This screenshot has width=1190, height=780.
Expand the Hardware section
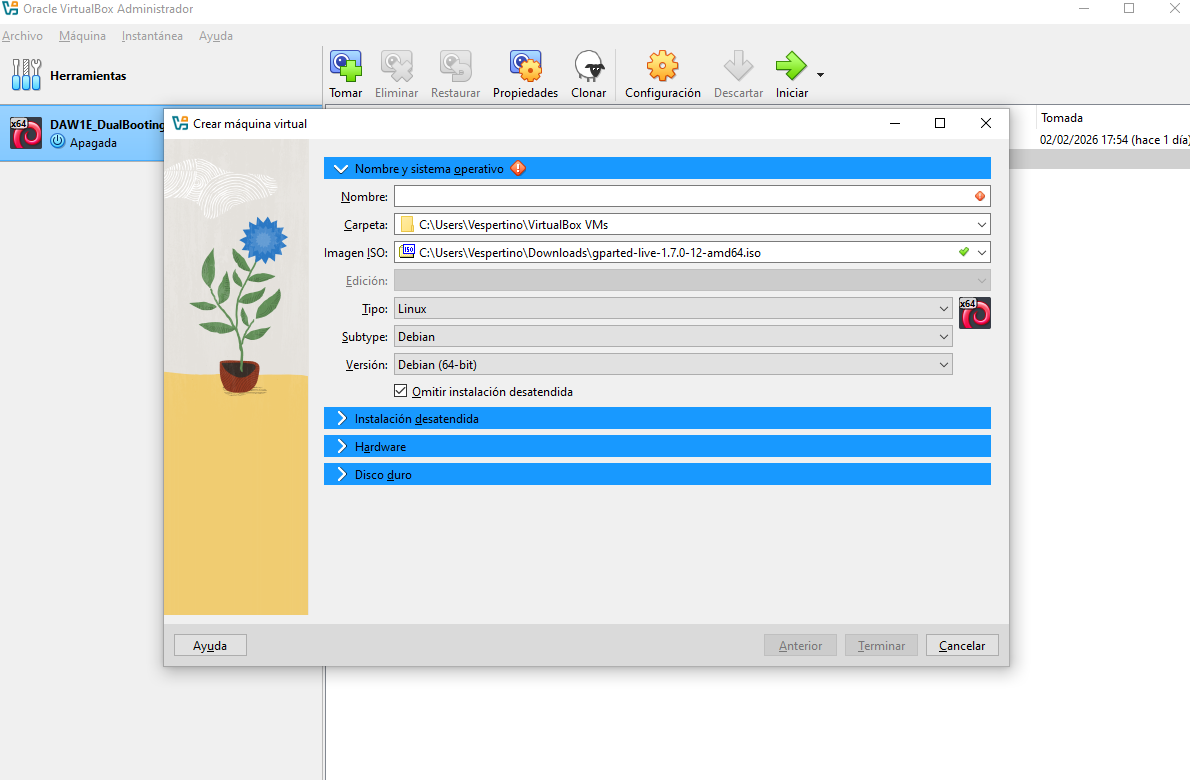pos(341,446)
